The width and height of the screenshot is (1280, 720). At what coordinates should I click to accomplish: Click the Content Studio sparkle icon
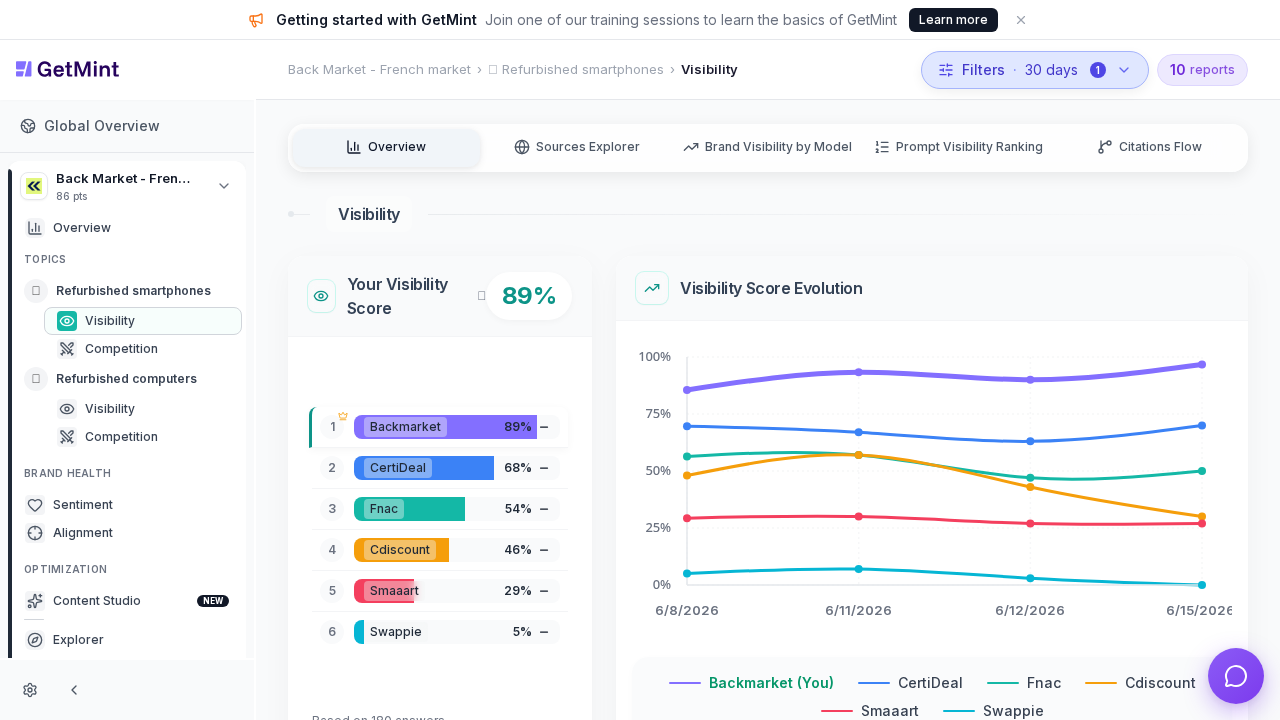point(35,601)
